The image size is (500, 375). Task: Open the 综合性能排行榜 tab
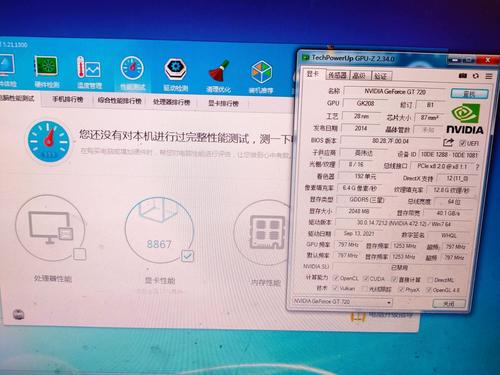pyautogui.click(x=120, y=101)
